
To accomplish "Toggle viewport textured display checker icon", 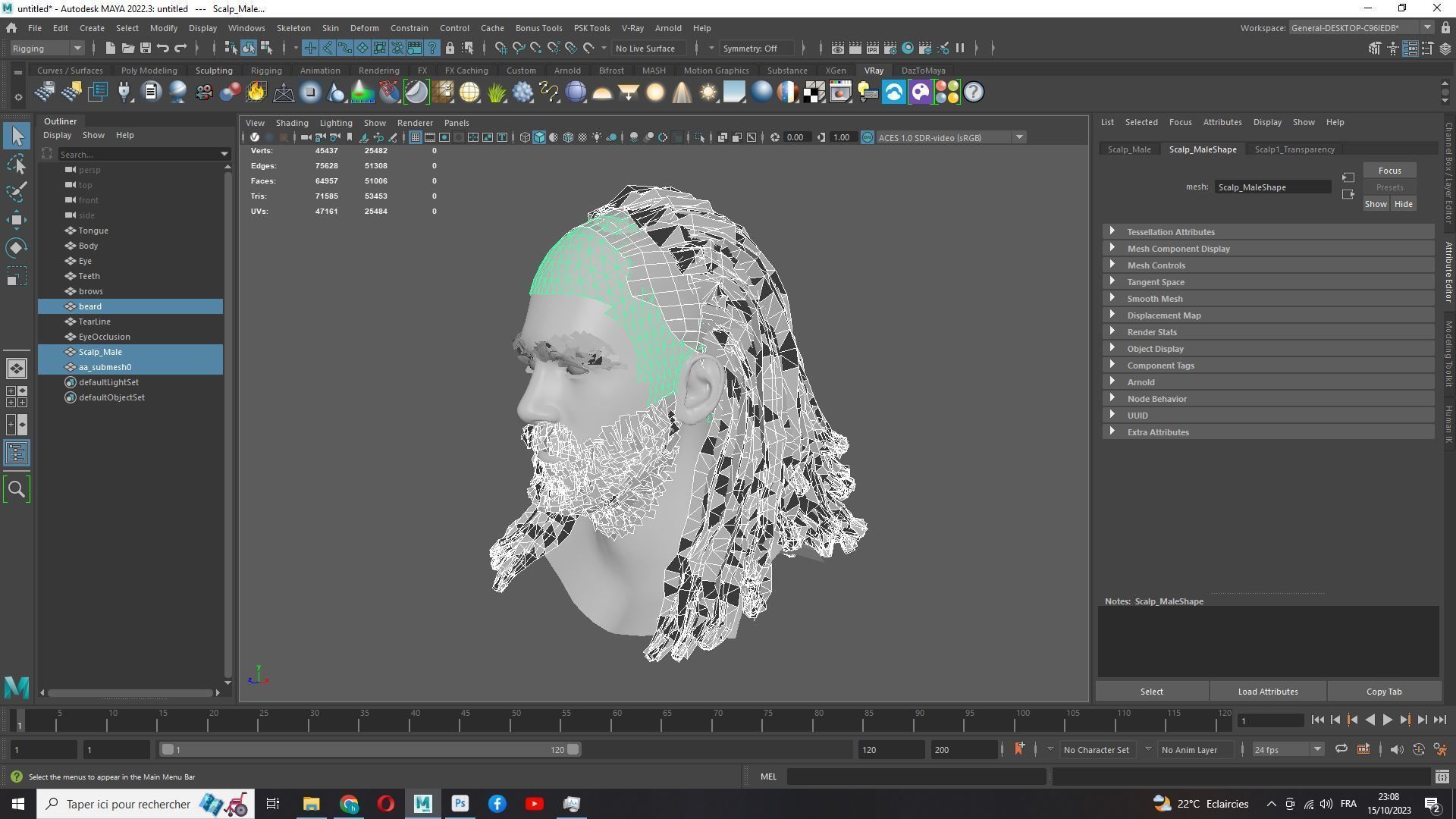I will 582,137.
